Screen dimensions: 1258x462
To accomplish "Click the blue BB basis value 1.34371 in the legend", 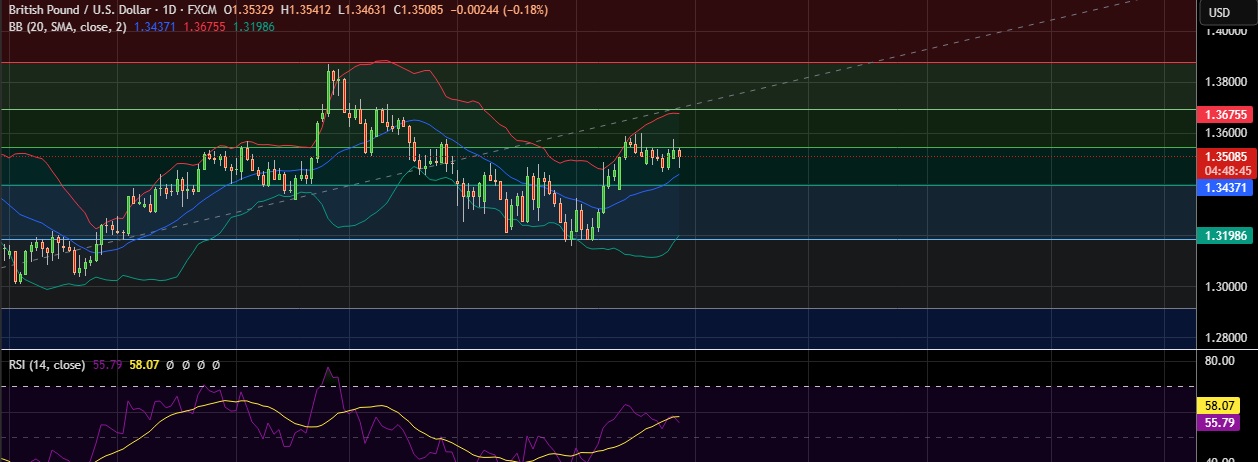I will [x=155, y=27].
